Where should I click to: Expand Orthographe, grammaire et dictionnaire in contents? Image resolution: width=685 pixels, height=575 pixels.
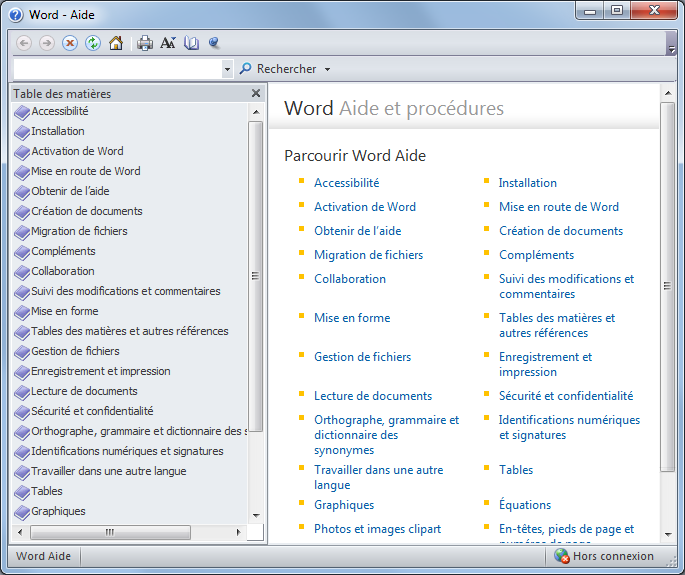tap(22, 433)
